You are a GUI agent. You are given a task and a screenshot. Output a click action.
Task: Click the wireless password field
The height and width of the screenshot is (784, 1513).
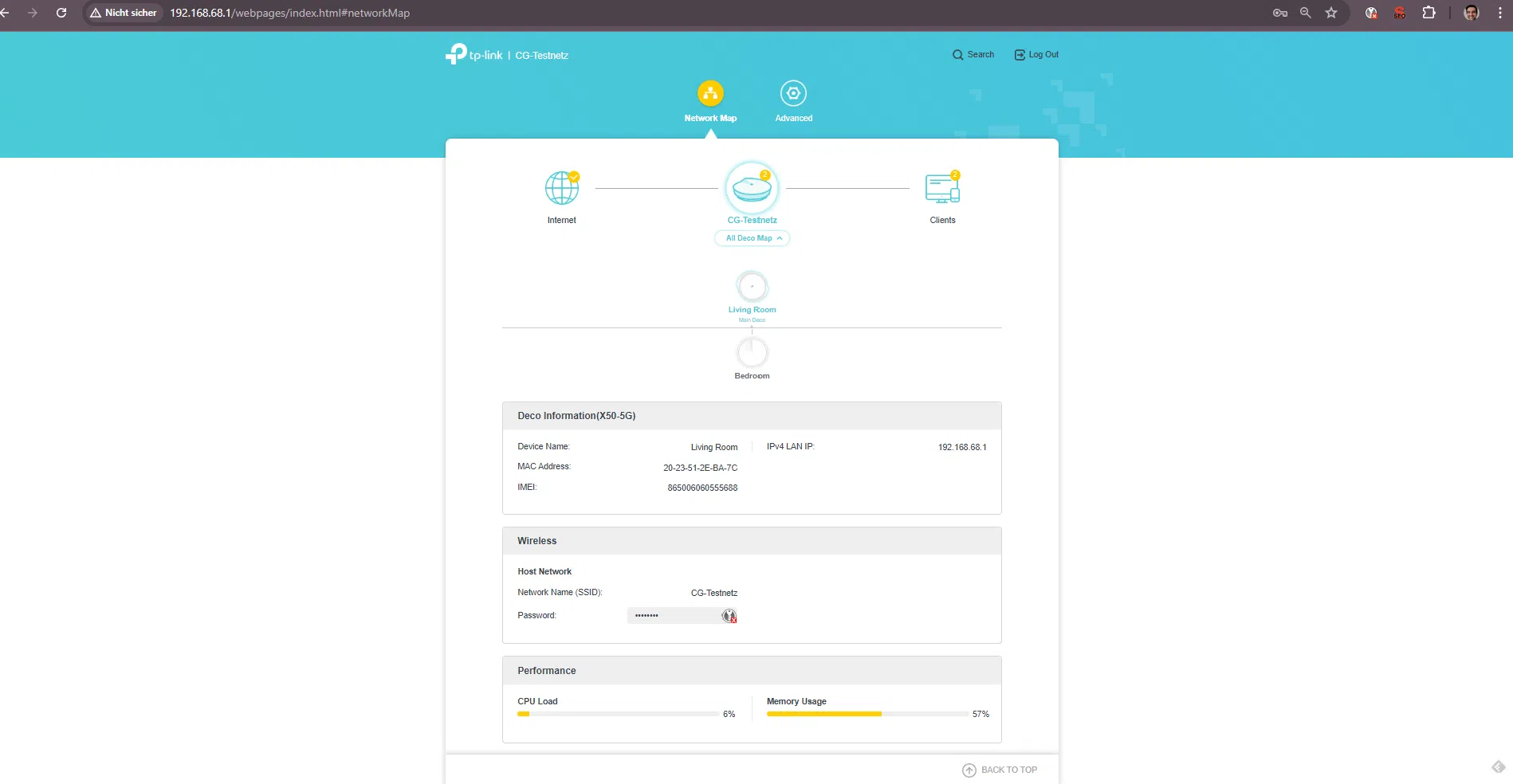point(682,616)
